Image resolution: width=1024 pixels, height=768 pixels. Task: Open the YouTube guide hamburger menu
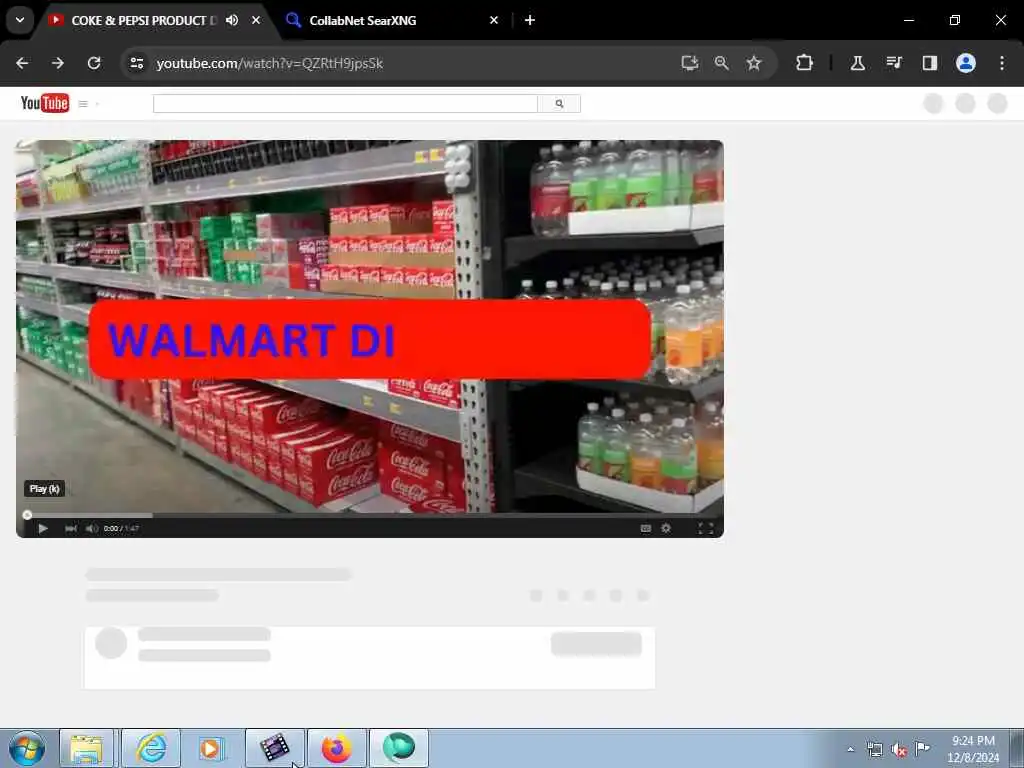pos(83,104)
